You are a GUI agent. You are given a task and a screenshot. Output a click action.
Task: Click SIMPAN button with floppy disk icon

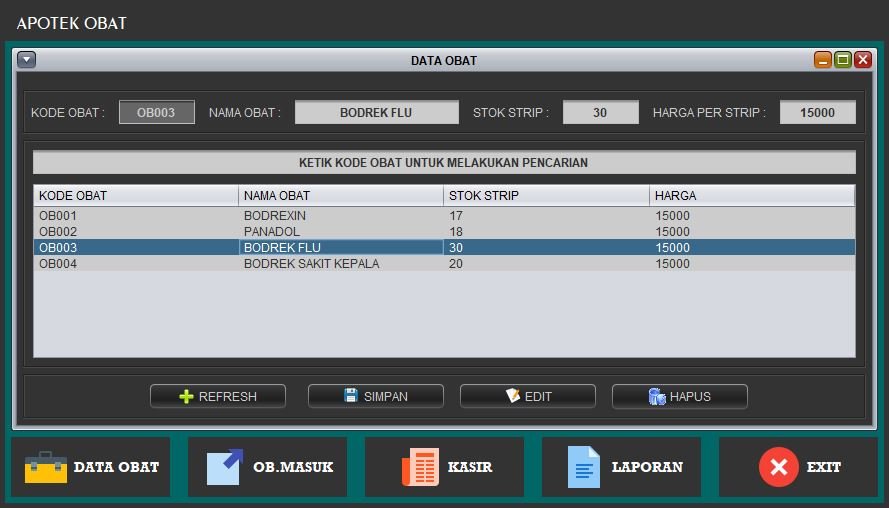[x=375, y=396]
